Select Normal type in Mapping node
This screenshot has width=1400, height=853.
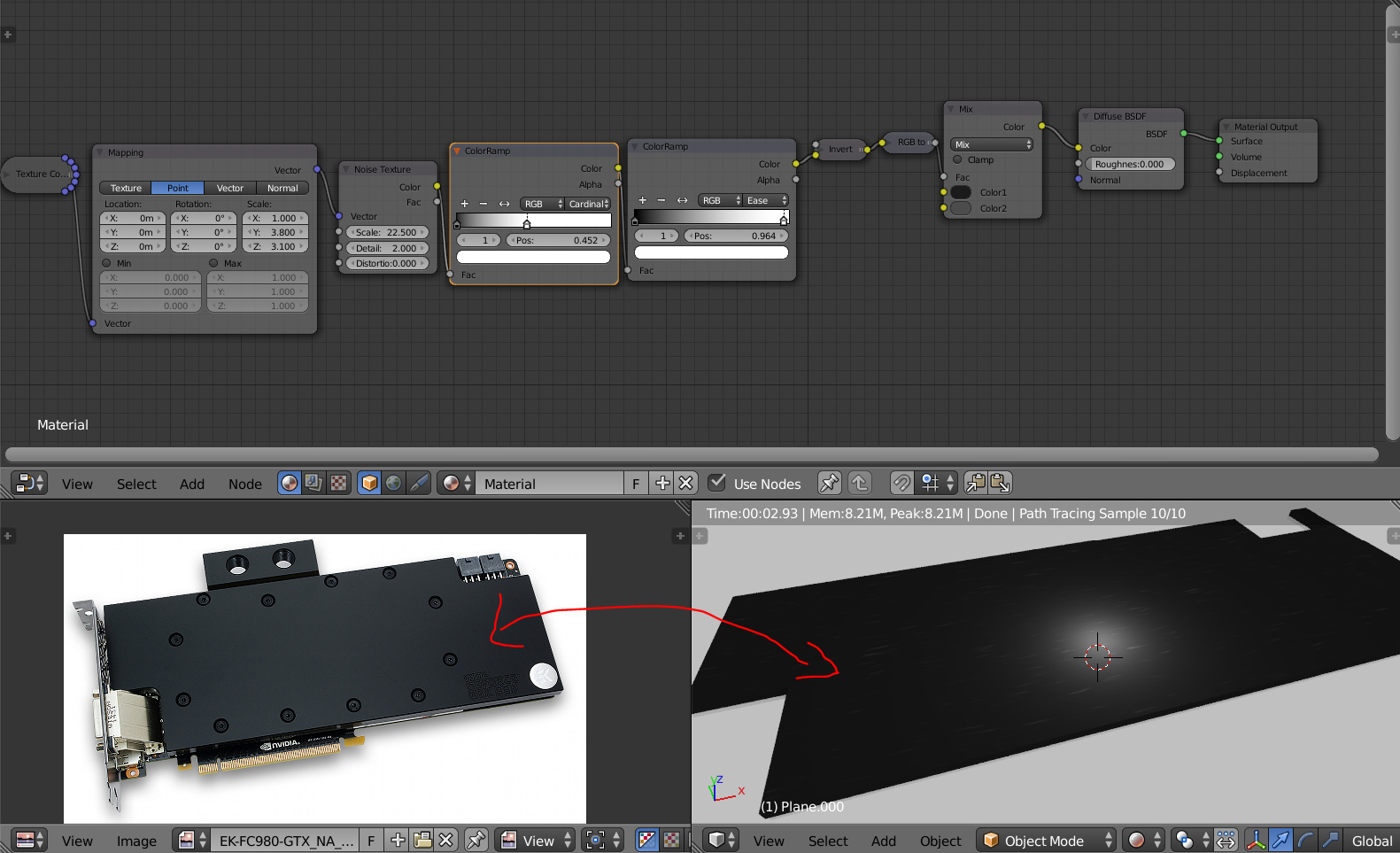pyautogui.click(x=282, y=188)
